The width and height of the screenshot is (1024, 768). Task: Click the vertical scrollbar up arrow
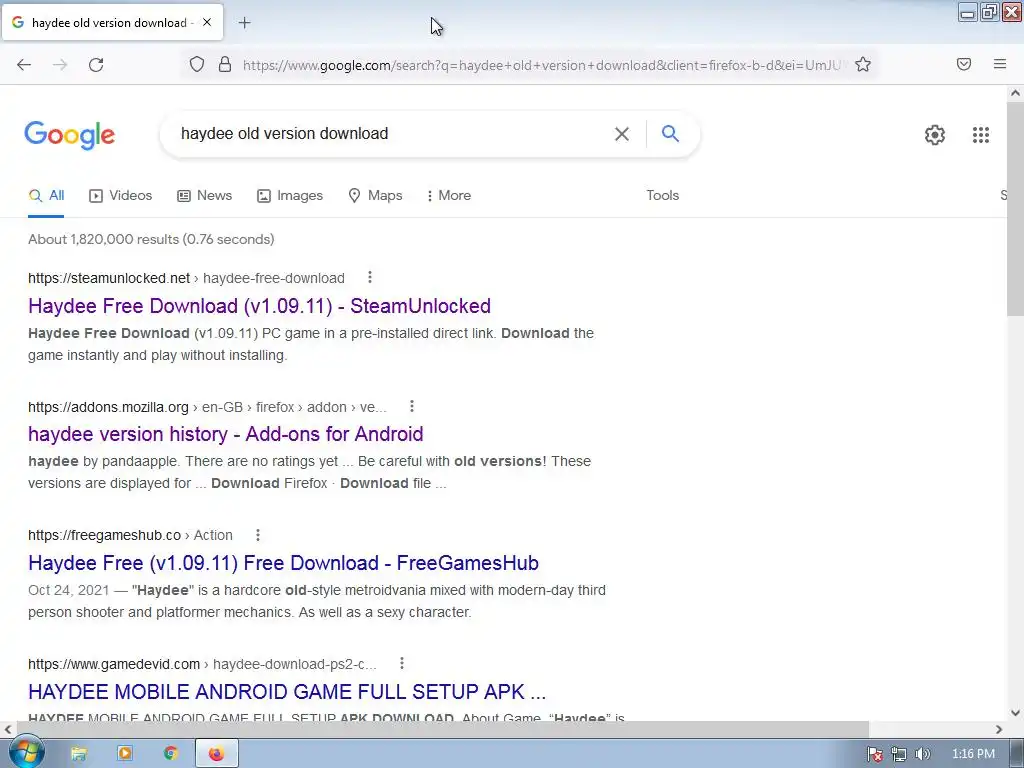coord(1016,93)
